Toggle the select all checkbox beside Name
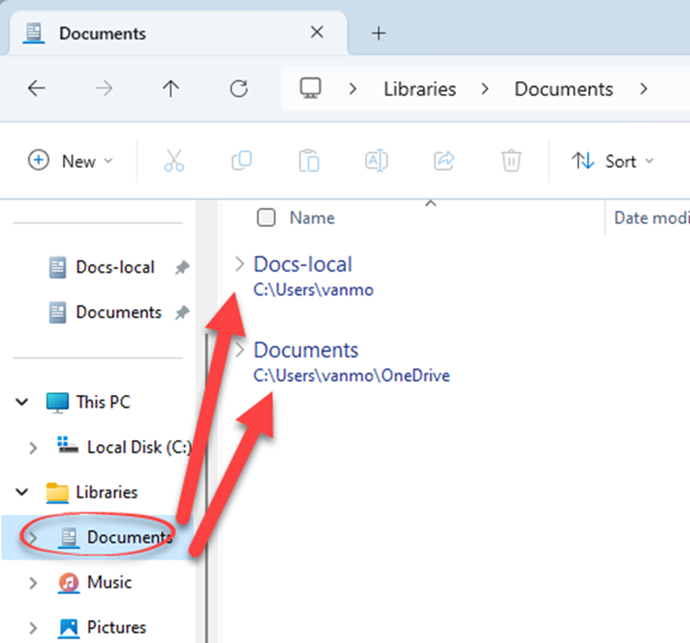Image resolution: width=690 pixels, height=643 pixels. pos(266,218)
